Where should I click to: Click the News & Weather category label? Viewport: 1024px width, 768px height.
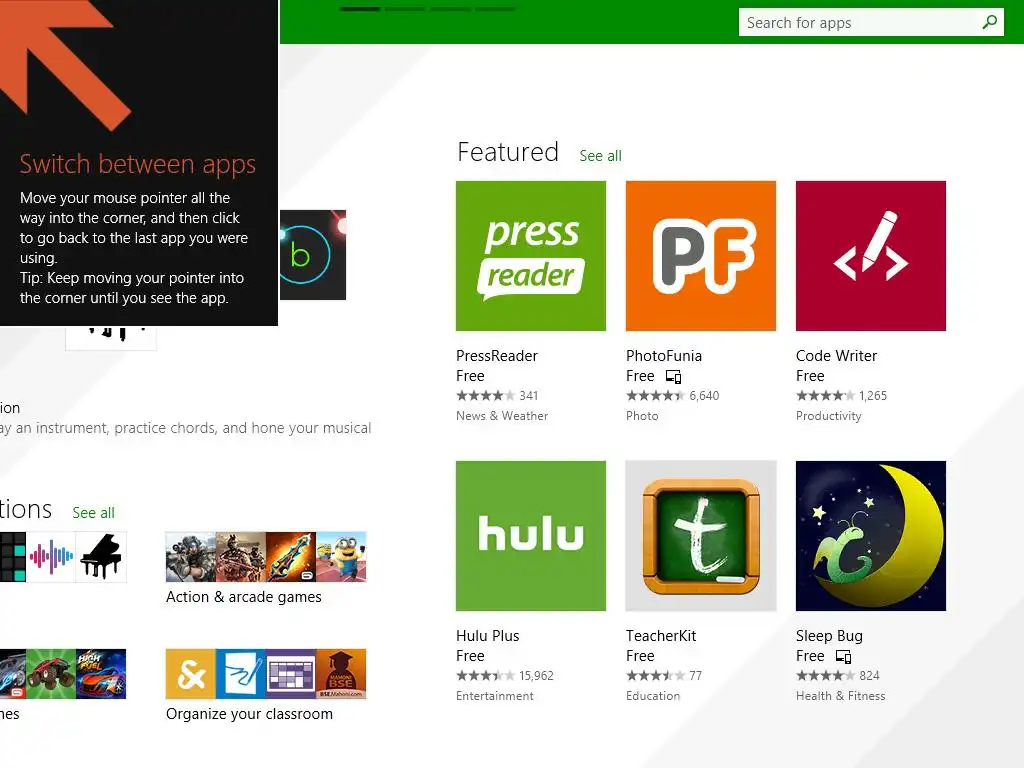coord(502,416)
